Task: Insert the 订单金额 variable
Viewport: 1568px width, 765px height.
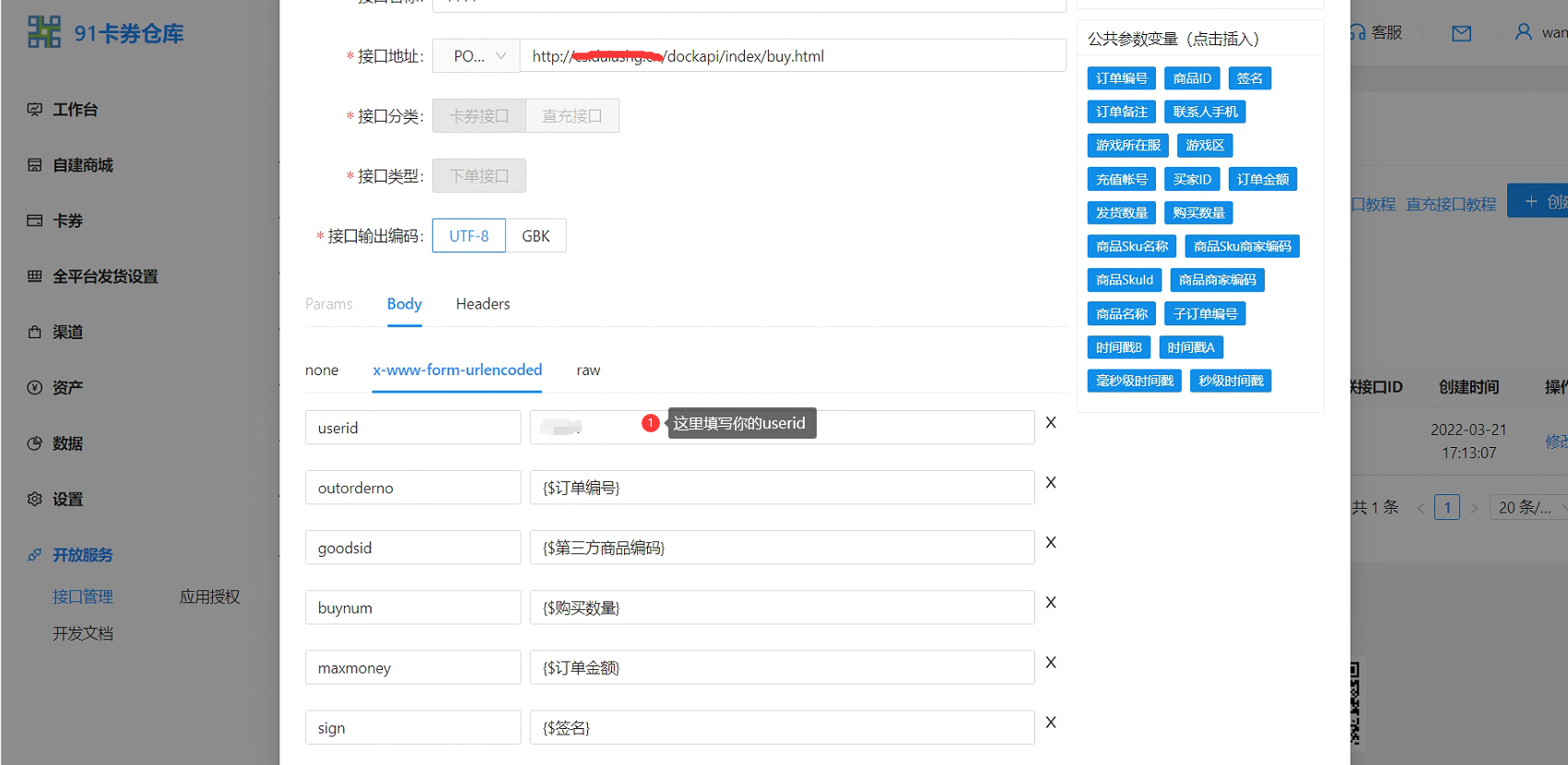Action: 1263,179
